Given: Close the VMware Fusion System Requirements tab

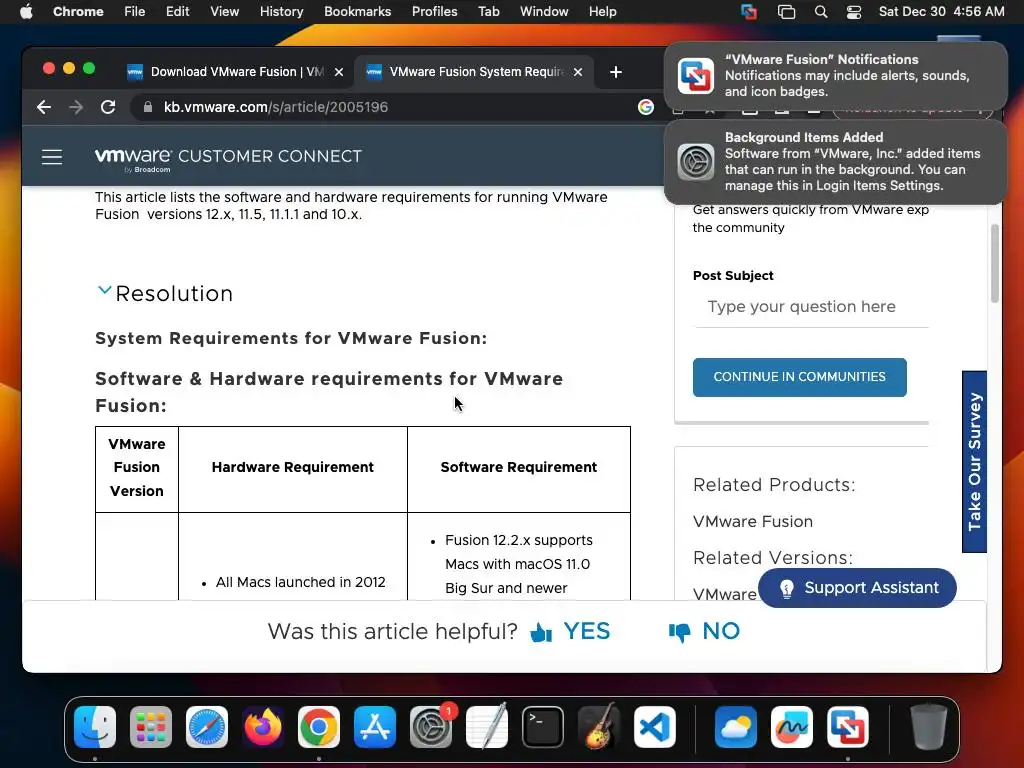Looking at the screenshot, I should [x=577, y=72].
